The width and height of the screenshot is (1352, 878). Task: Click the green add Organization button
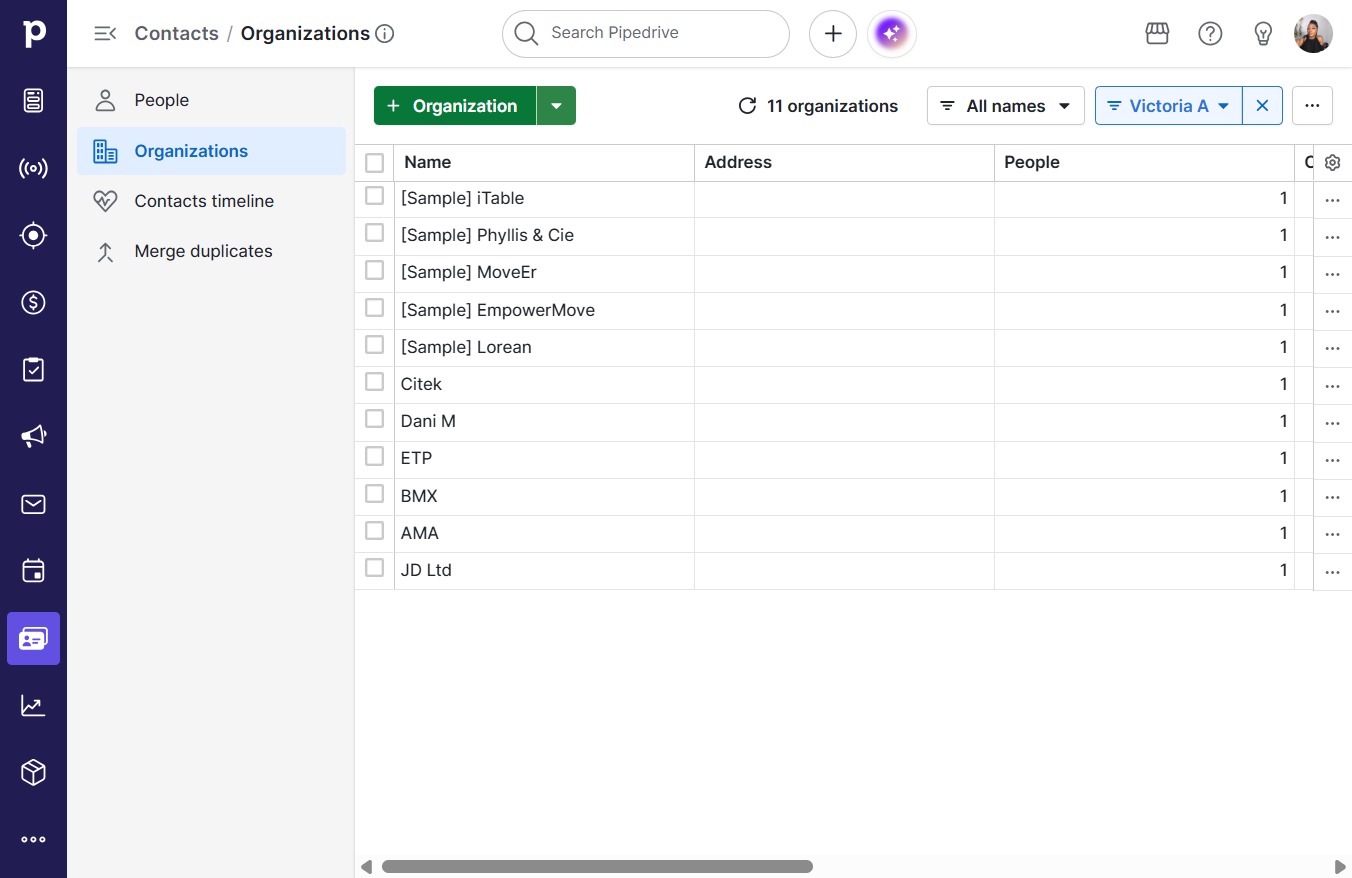[x=455, y=106]
